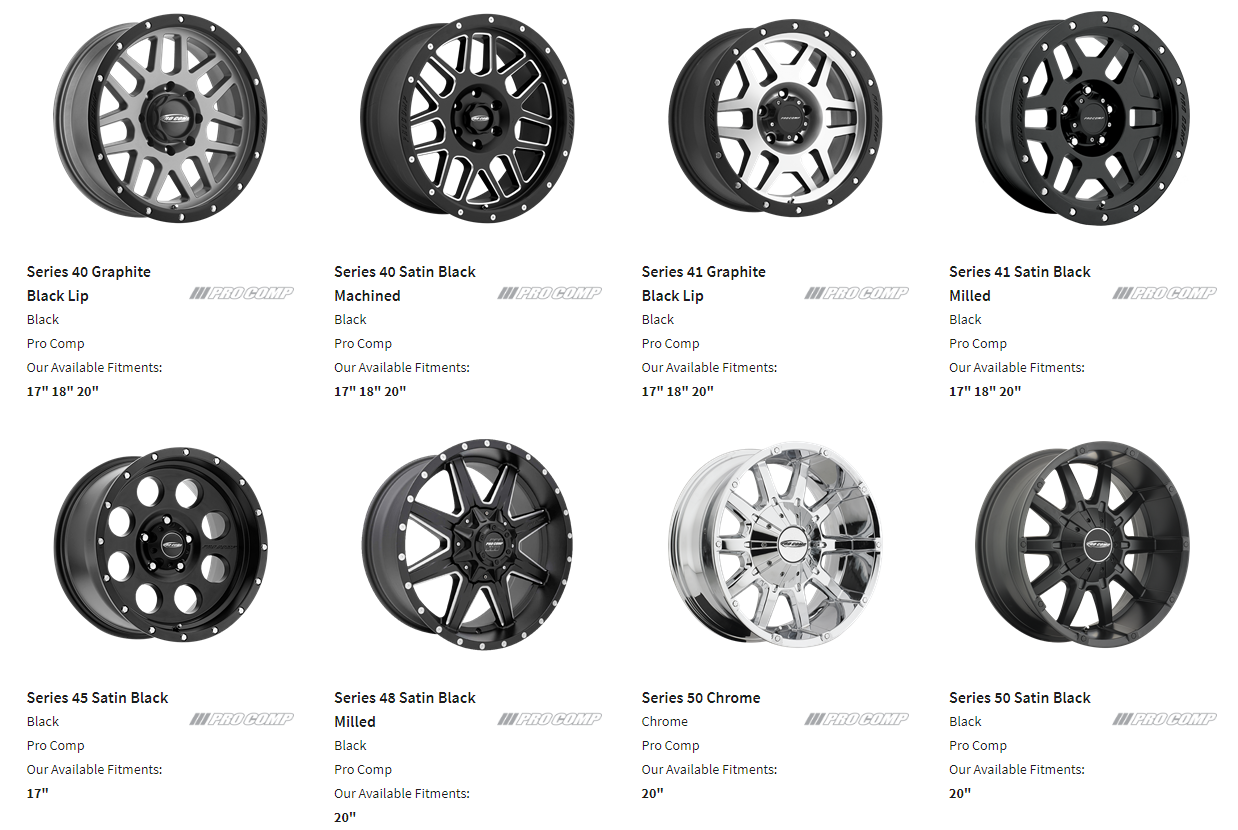1238x830 pixels.
Task: Open the Series 45 Satin Black title link
Action: click(98, 698)
